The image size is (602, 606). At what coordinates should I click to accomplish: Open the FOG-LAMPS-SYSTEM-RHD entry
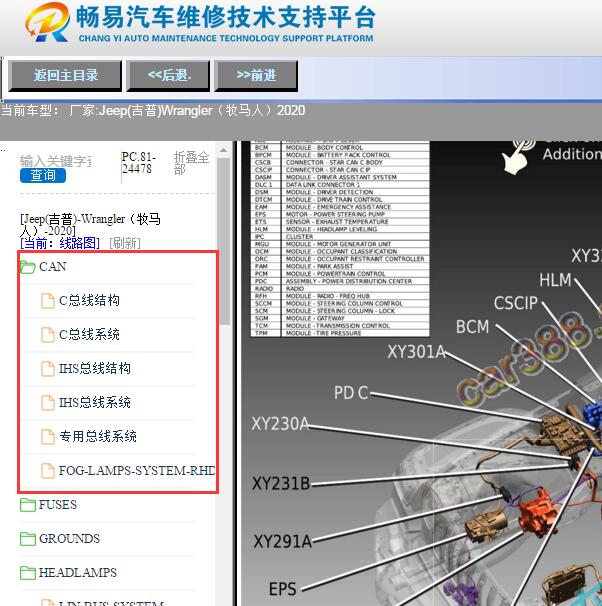point(137,471)
